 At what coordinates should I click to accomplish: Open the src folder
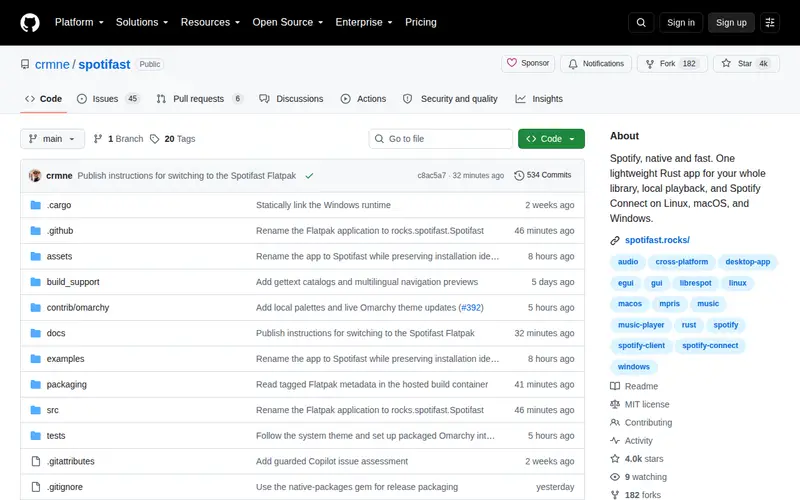53,410
